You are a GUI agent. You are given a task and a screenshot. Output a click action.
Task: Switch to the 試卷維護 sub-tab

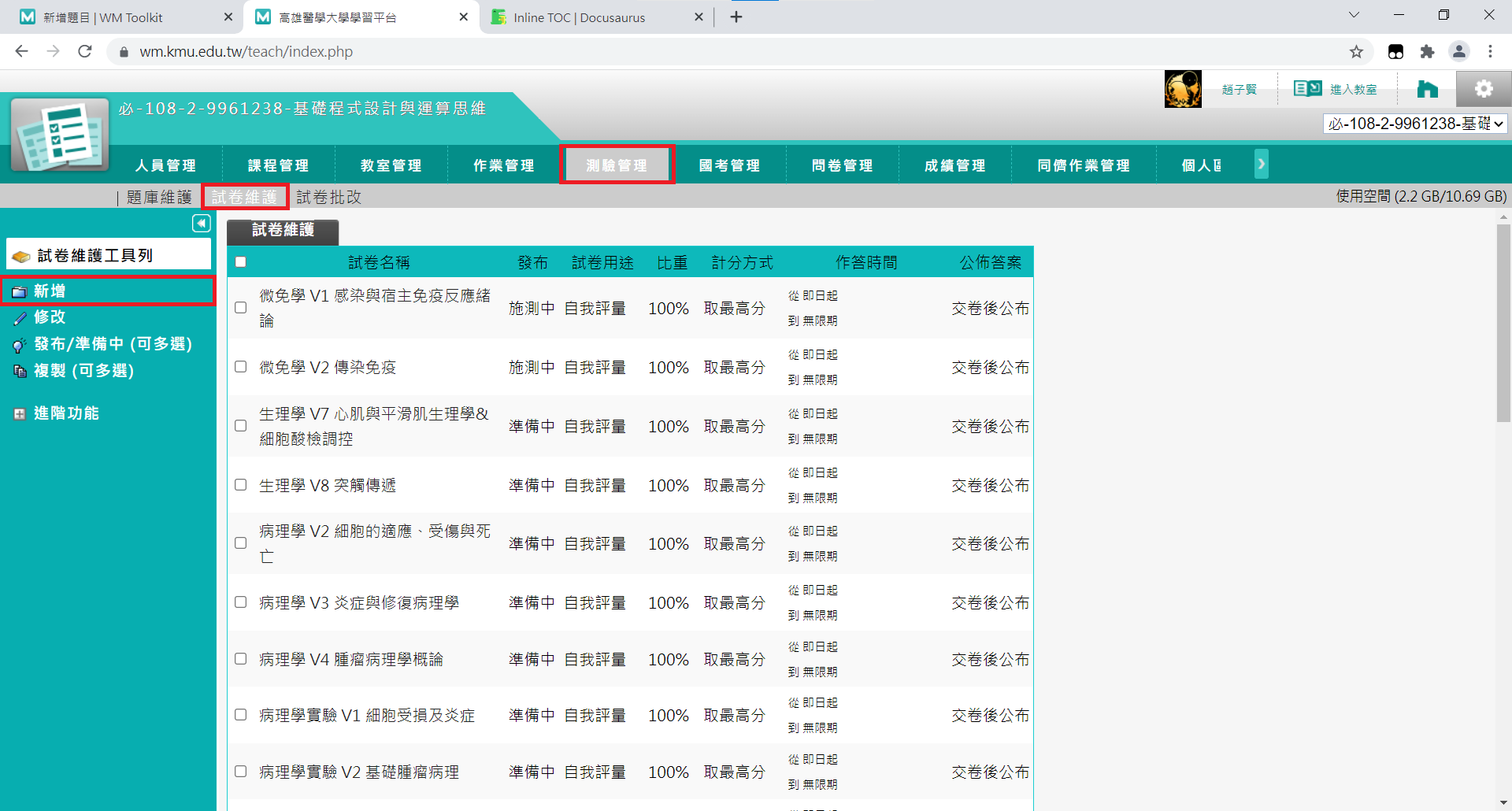(245, 197)
